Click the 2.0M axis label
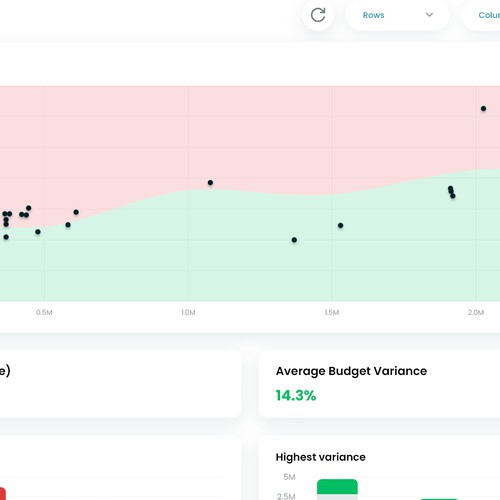 [476, 313]
